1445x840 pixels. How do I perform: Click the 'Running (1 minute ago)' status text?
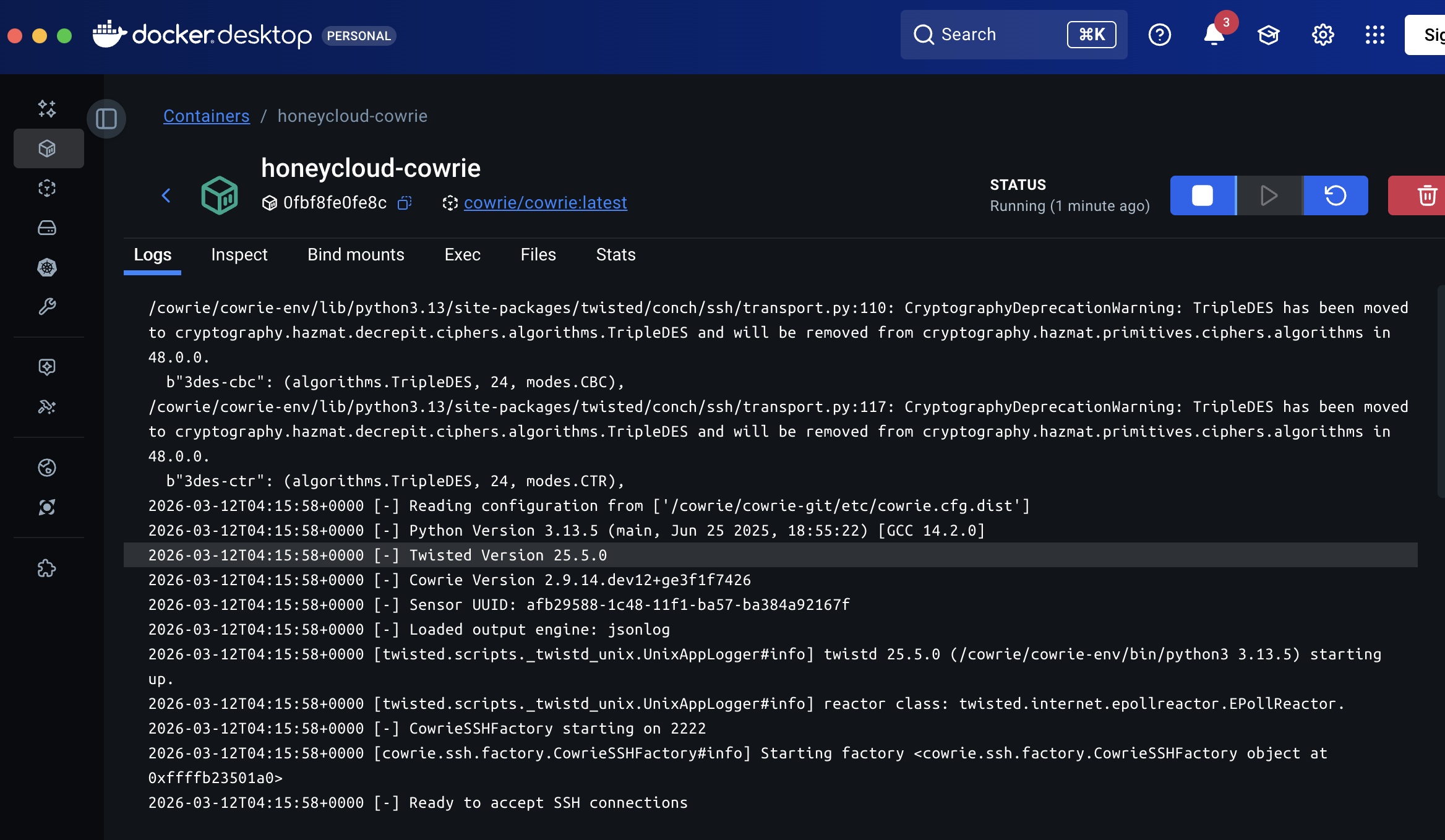1070,206
